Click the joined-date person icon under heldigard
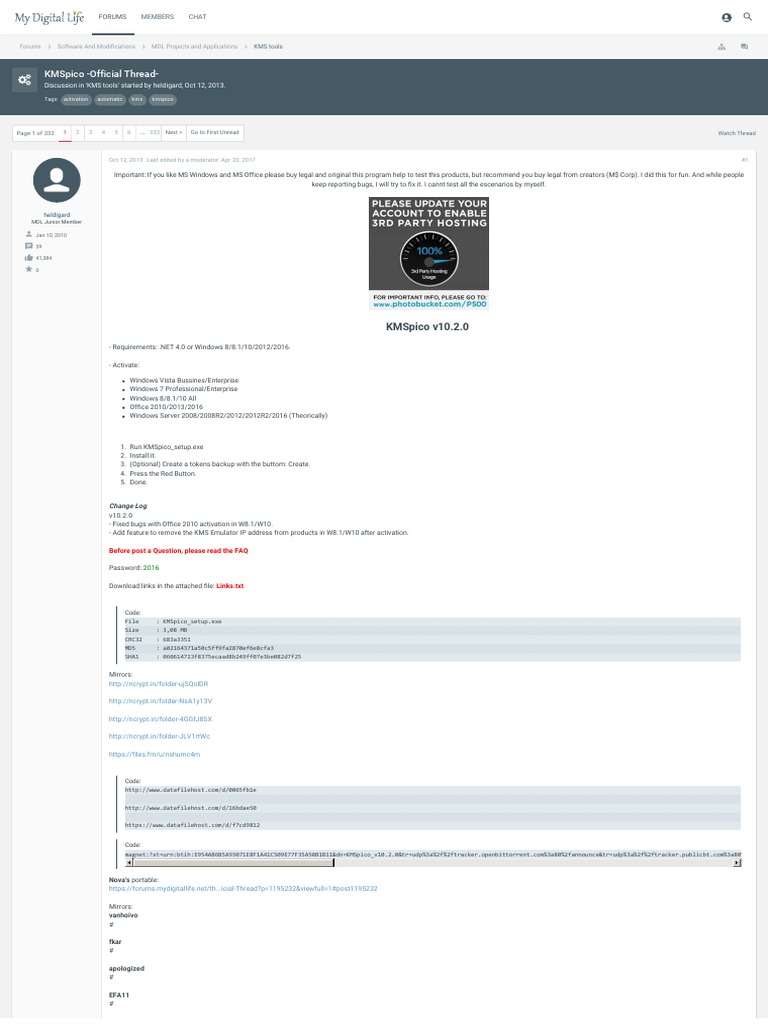The image size is (768, 1024). [x=29, y=234]
